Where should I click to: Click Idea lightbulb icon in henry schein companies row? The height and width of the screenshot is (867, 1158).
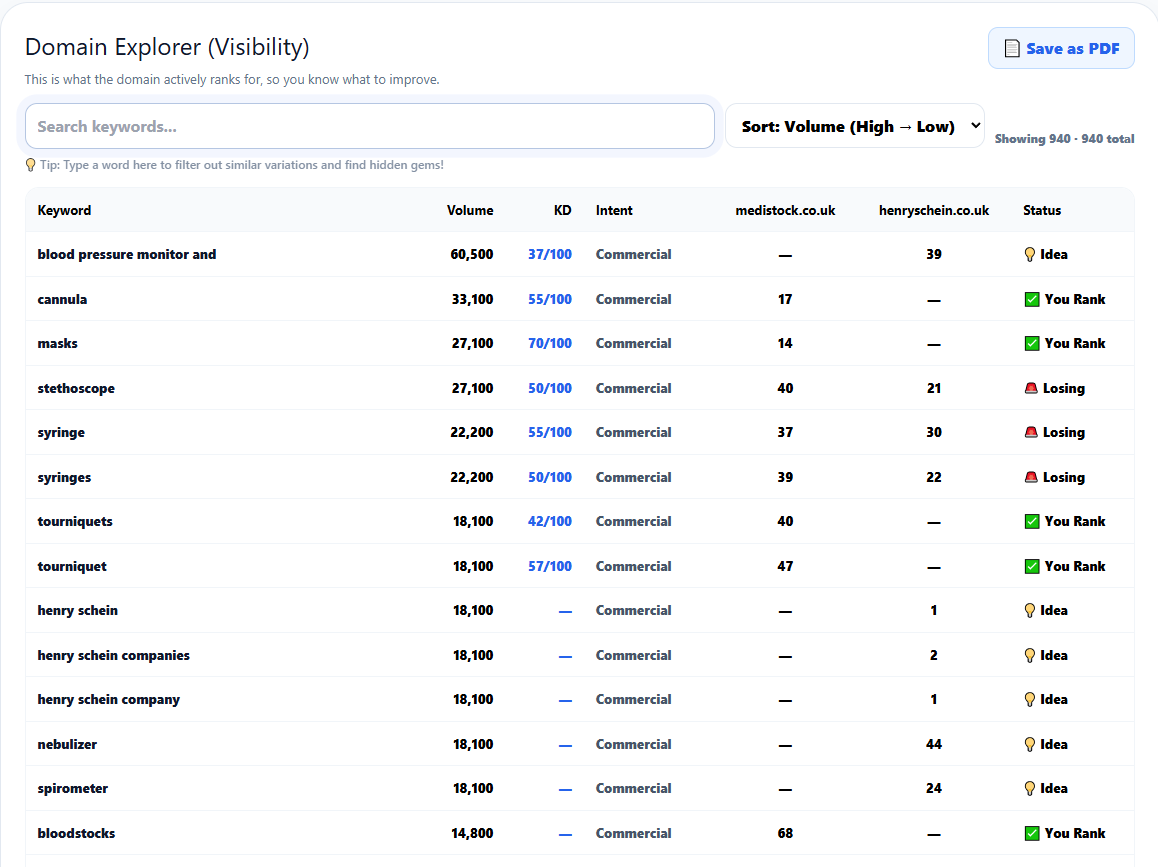1029,655
